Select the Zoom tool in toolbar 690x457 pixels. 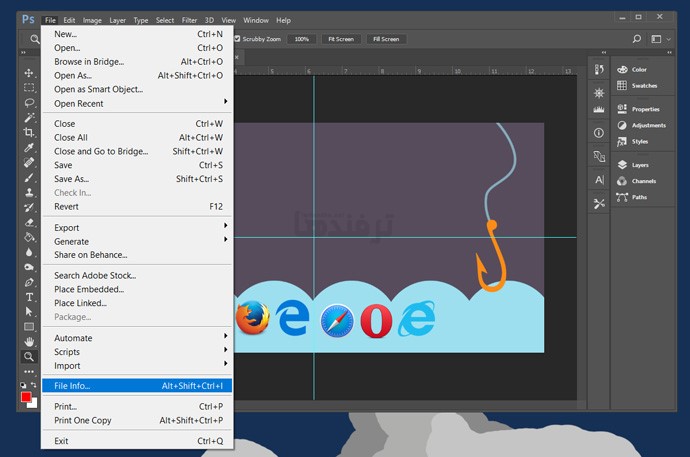click(29, 356)
